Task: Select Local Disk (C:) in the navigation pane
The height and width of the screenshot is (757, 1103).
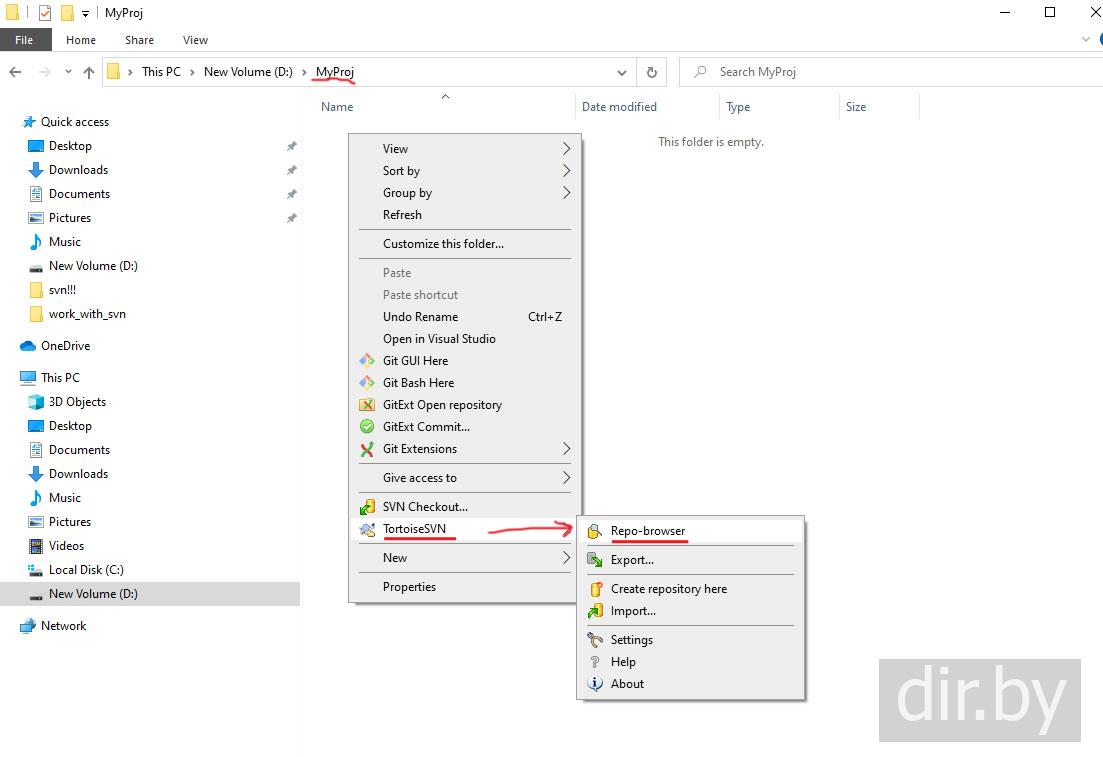Action: (x=86, y=570)
